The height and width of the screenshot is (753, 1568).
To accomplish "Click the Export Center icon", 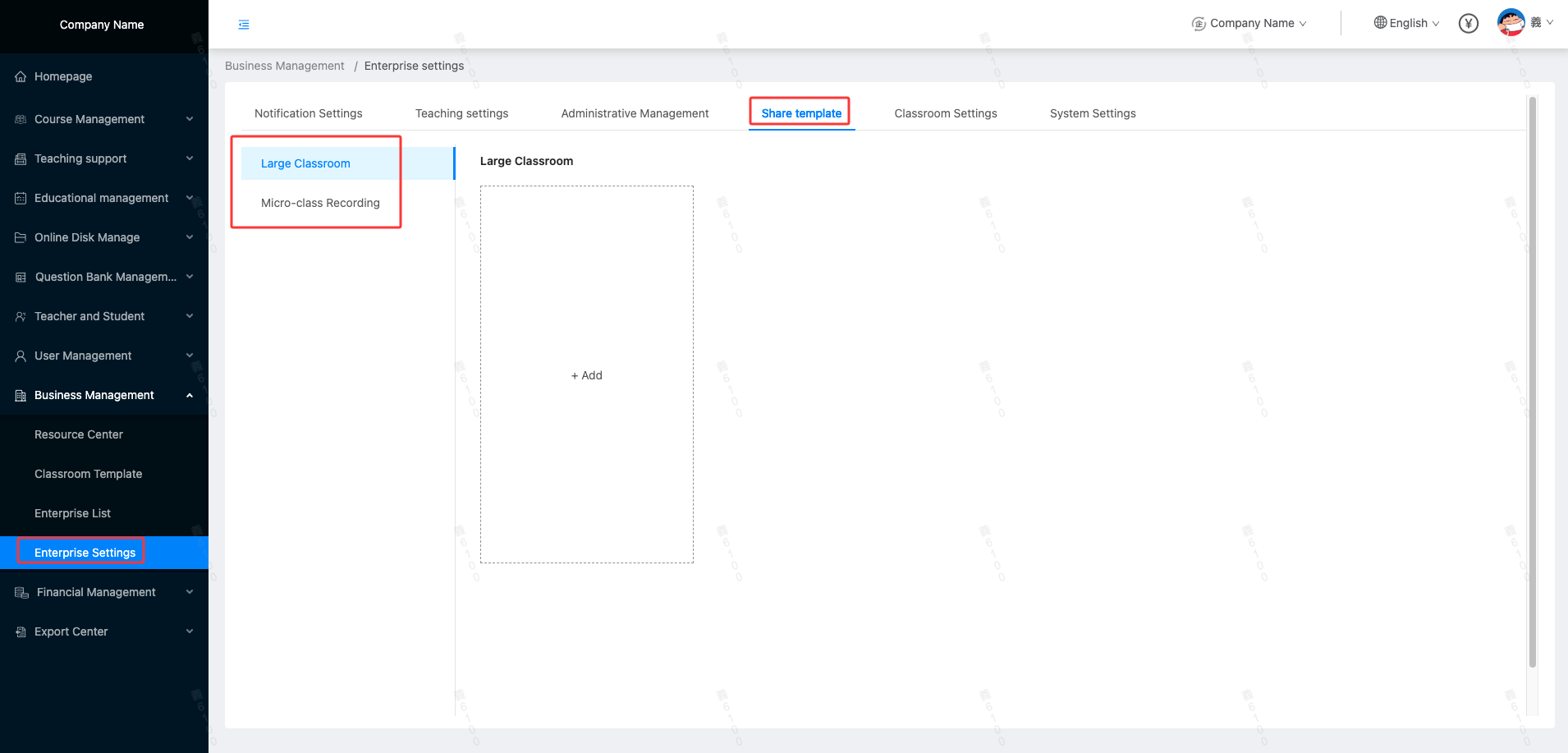I will tap(21, 631).
